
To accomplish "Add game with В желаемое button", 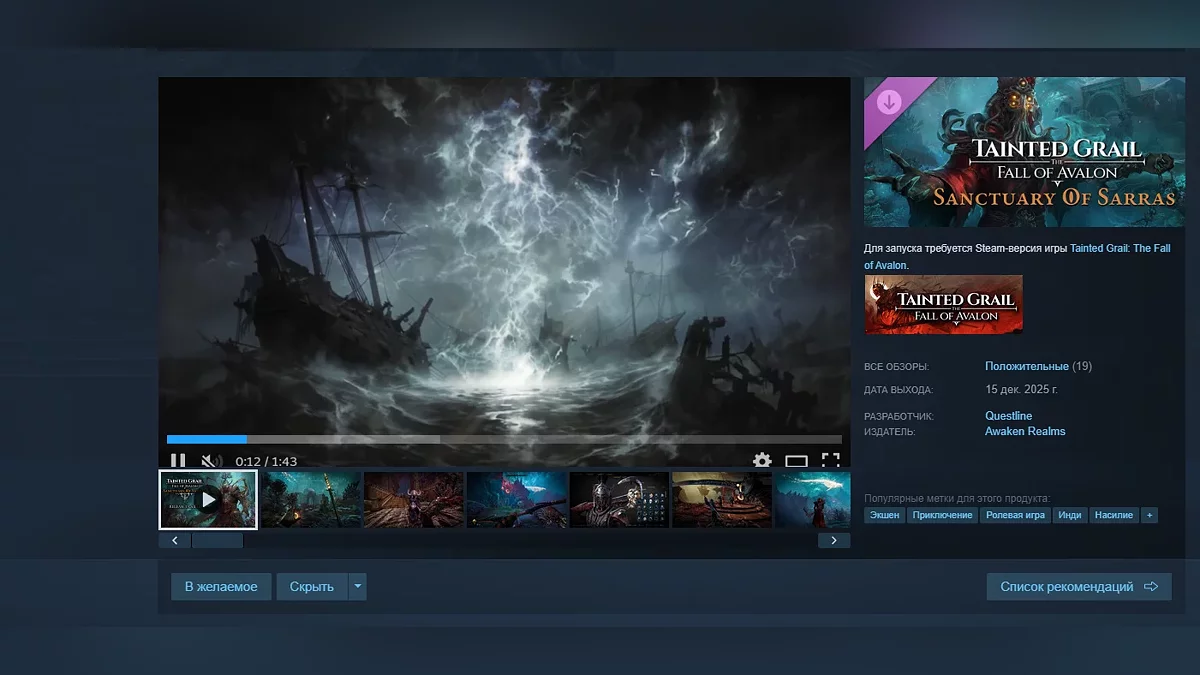I will point(221,587).
